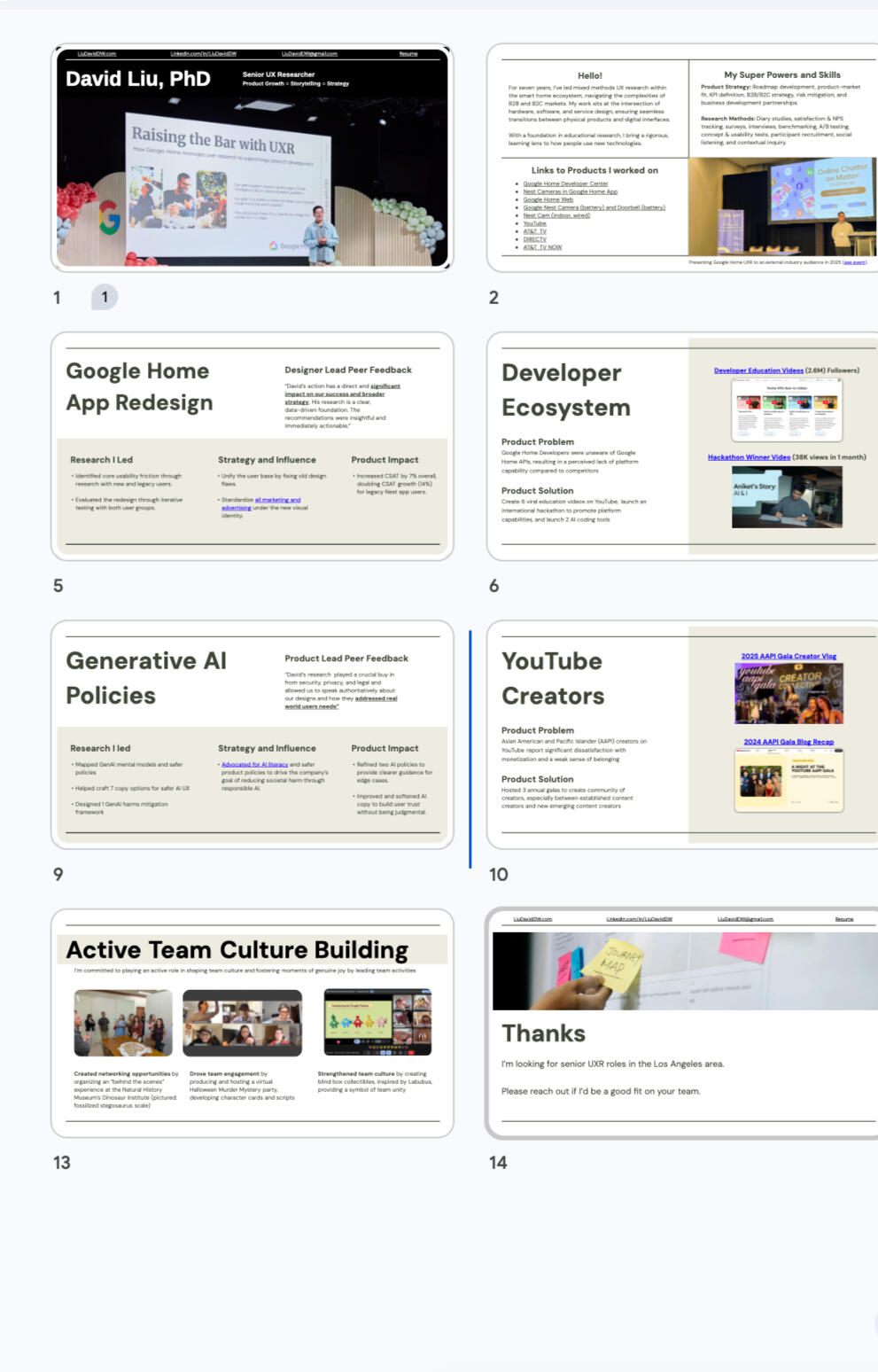
Task: Click the 2024 AAPI Gala Blog Recap link
Action: [789, 742]
